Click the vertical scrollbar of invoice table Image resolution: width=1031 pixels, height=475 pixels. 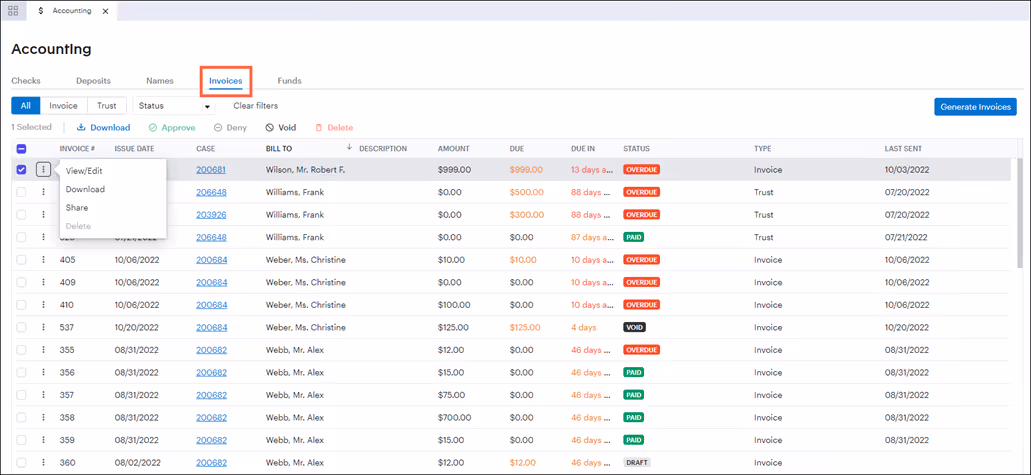click(1020, 214)
